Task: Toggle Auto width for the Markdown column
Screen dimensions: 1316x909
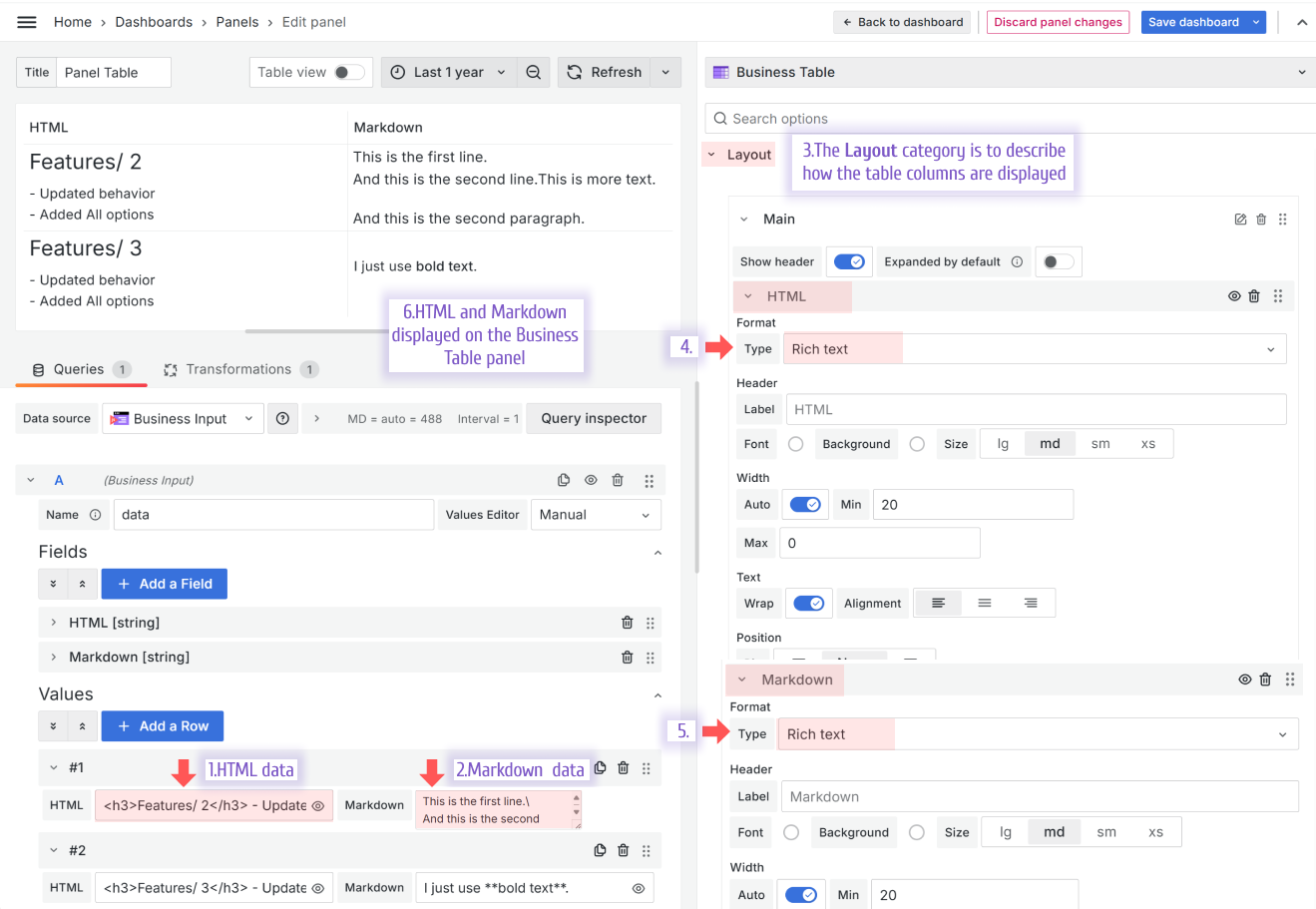Action: tap(801, 895)
